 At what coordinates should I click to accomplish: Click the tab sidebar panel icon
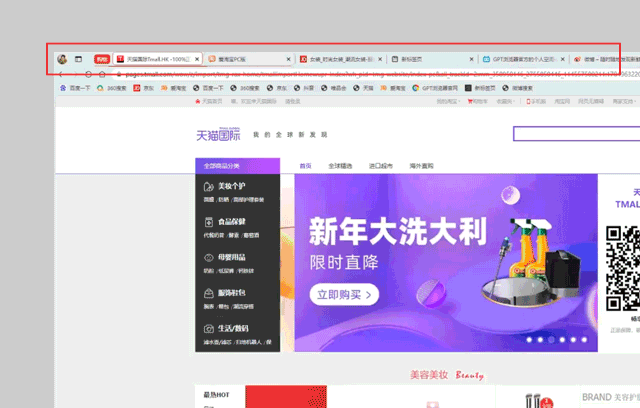pos(78,59)
